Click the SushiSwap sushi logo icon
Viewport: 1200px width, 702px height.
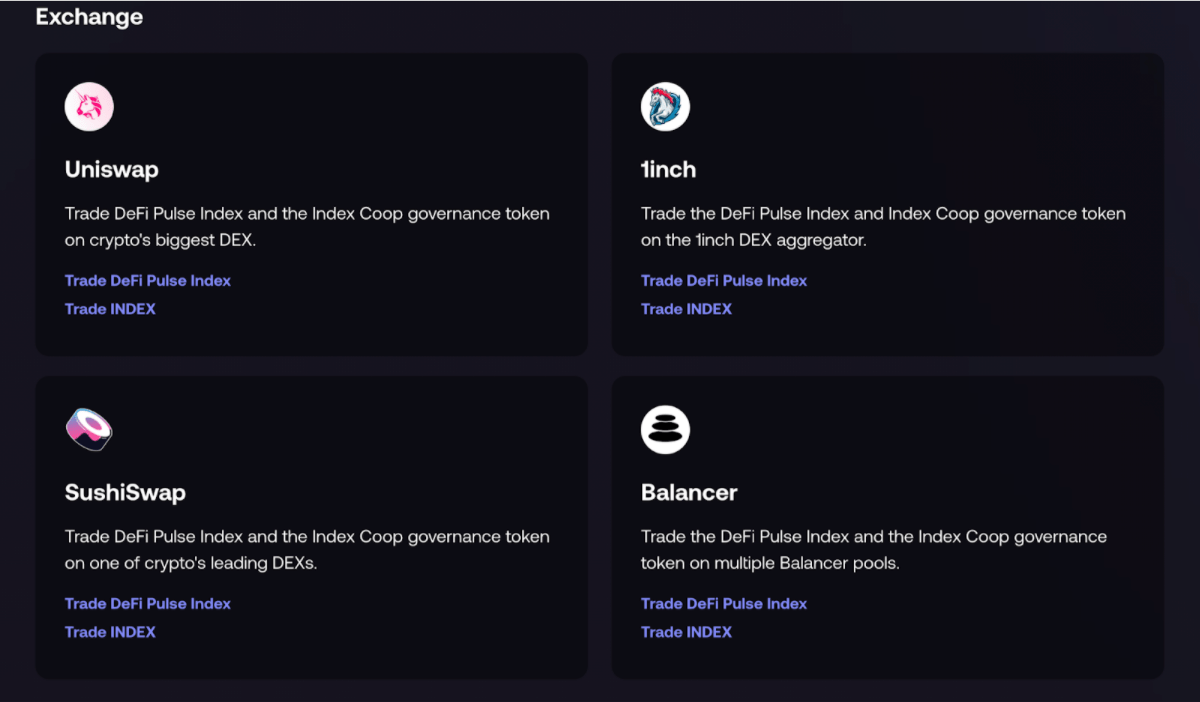pyautogui.click(x=89, y=430)
